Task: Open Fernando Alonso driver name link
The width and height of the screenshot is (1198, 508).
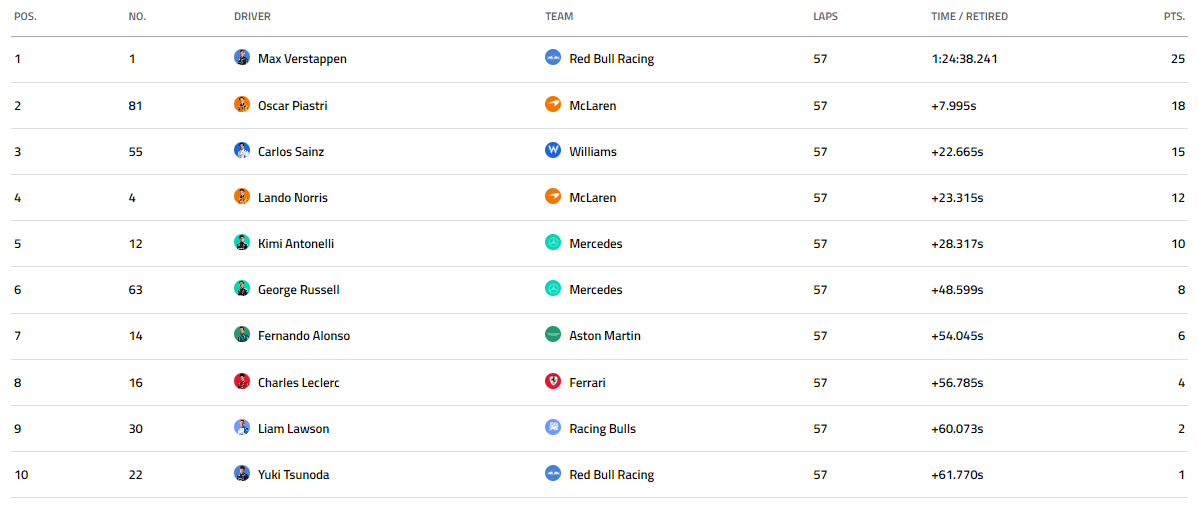Action: coord(304,336)
